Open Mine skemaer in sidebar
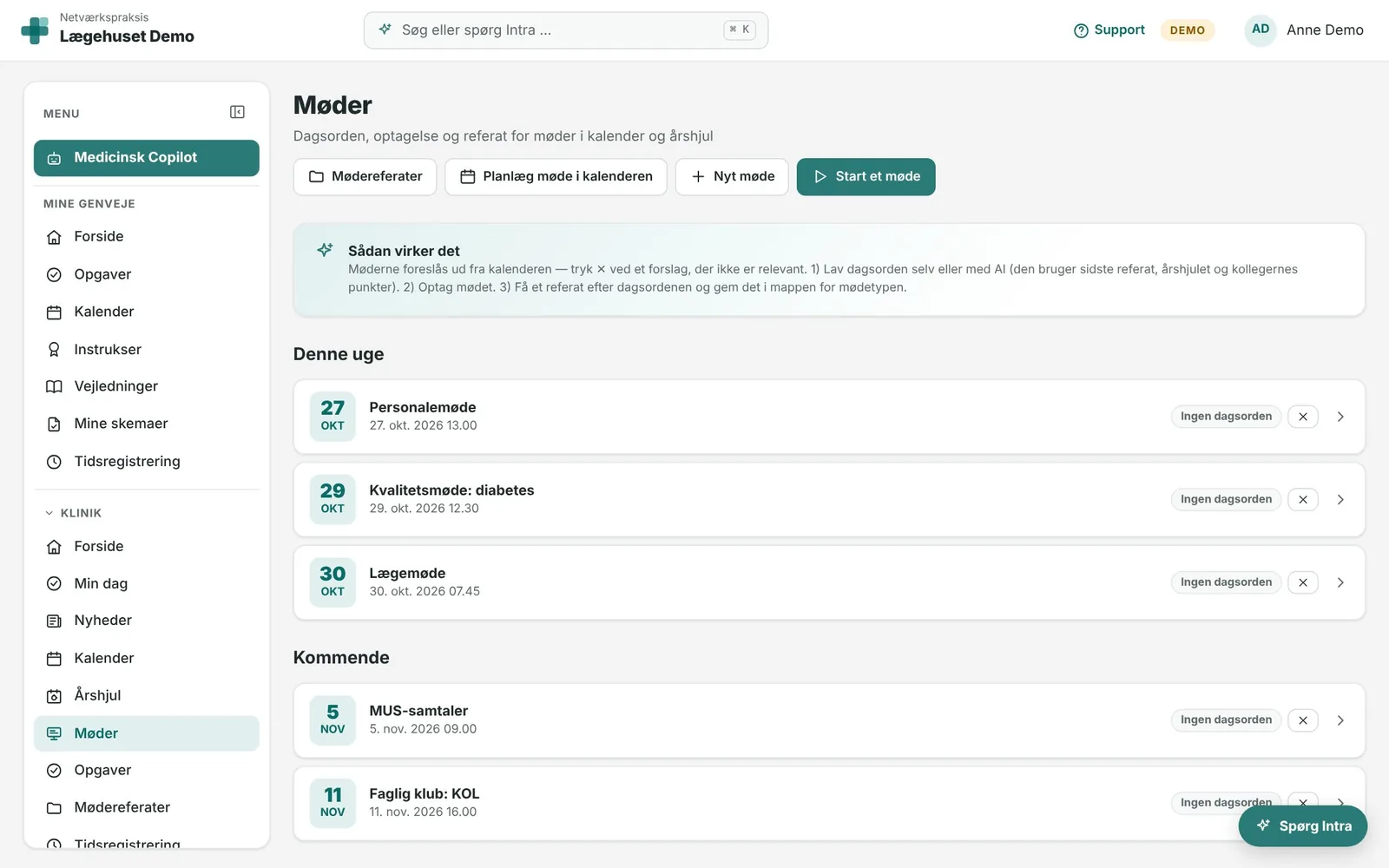The image size is (1389, 868). coord(147,424)
